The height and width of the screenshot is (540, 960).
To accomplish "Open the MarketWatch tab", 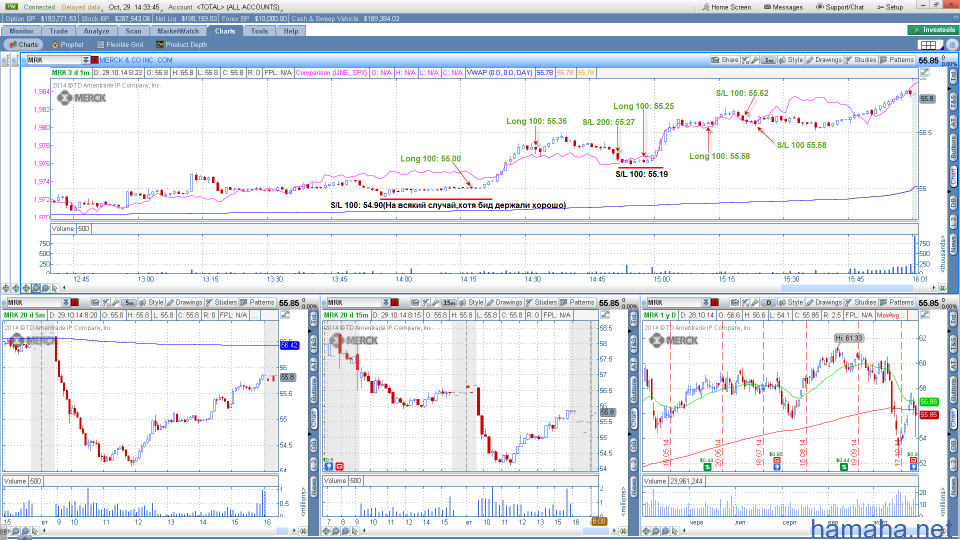I will point(178,31).
